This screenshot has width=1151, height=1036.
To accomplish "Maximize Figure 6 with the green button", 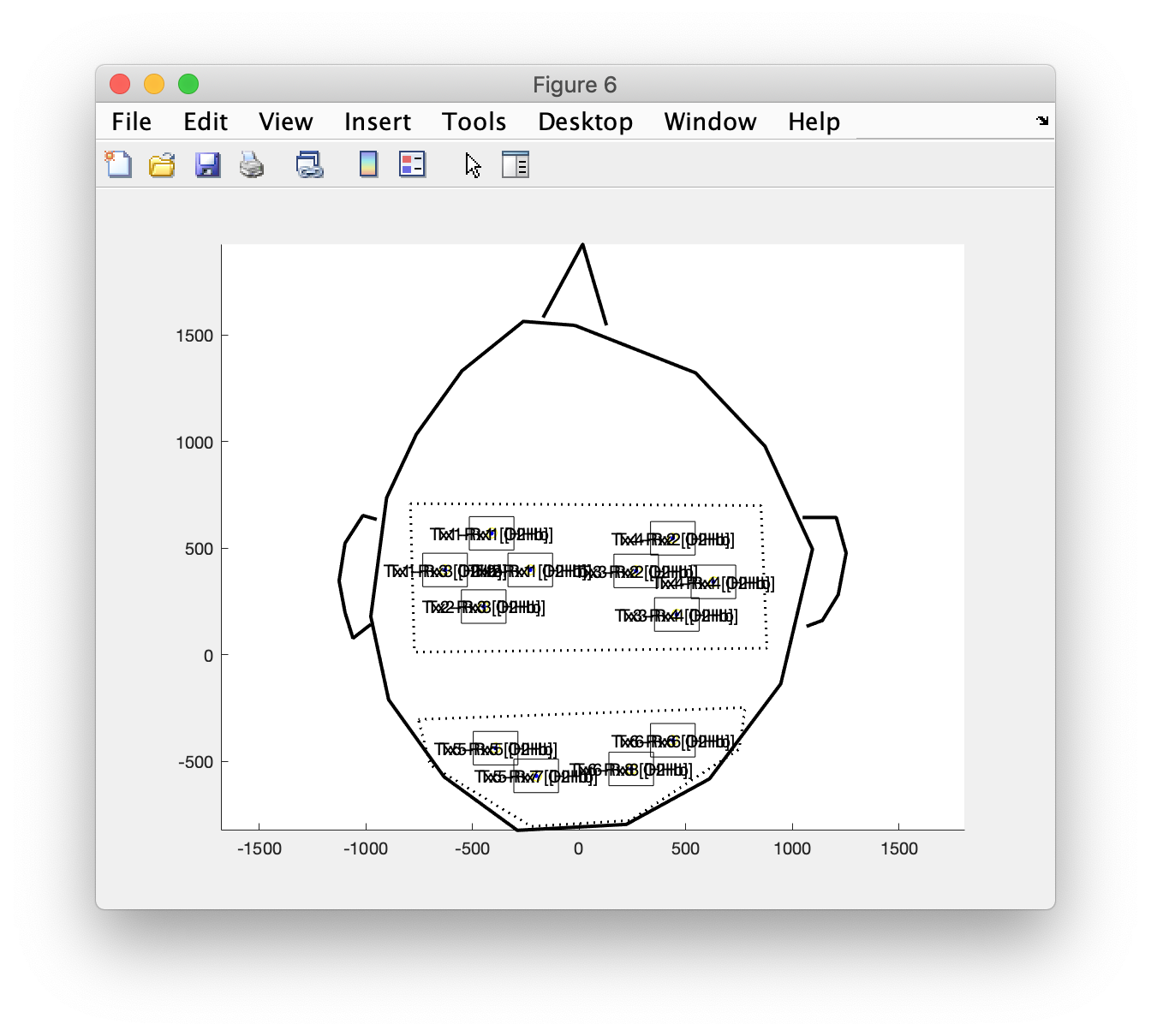I will click(x=188, y=84).
